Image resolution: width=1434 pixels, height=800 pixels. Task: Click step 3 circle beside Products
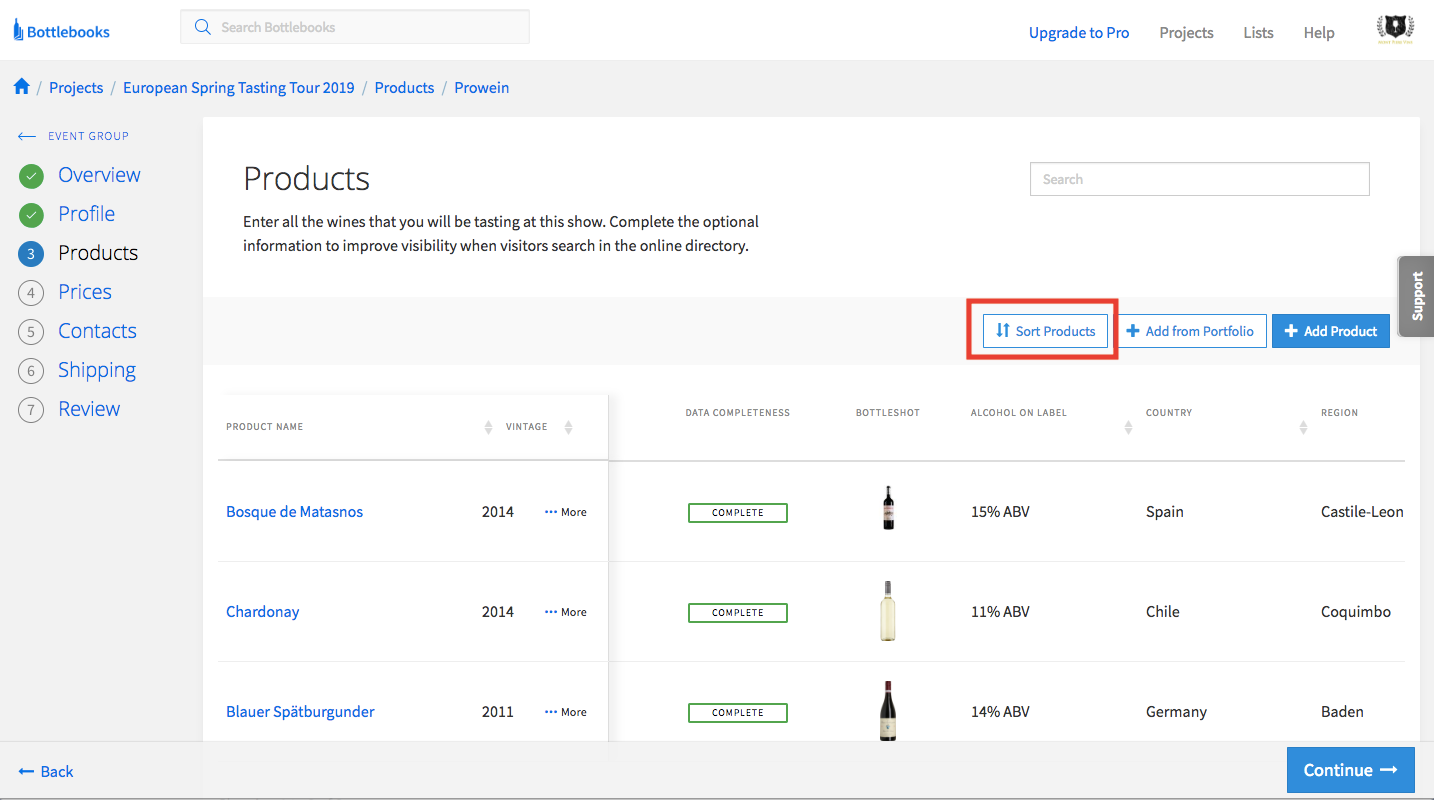(x=31, y=254)
